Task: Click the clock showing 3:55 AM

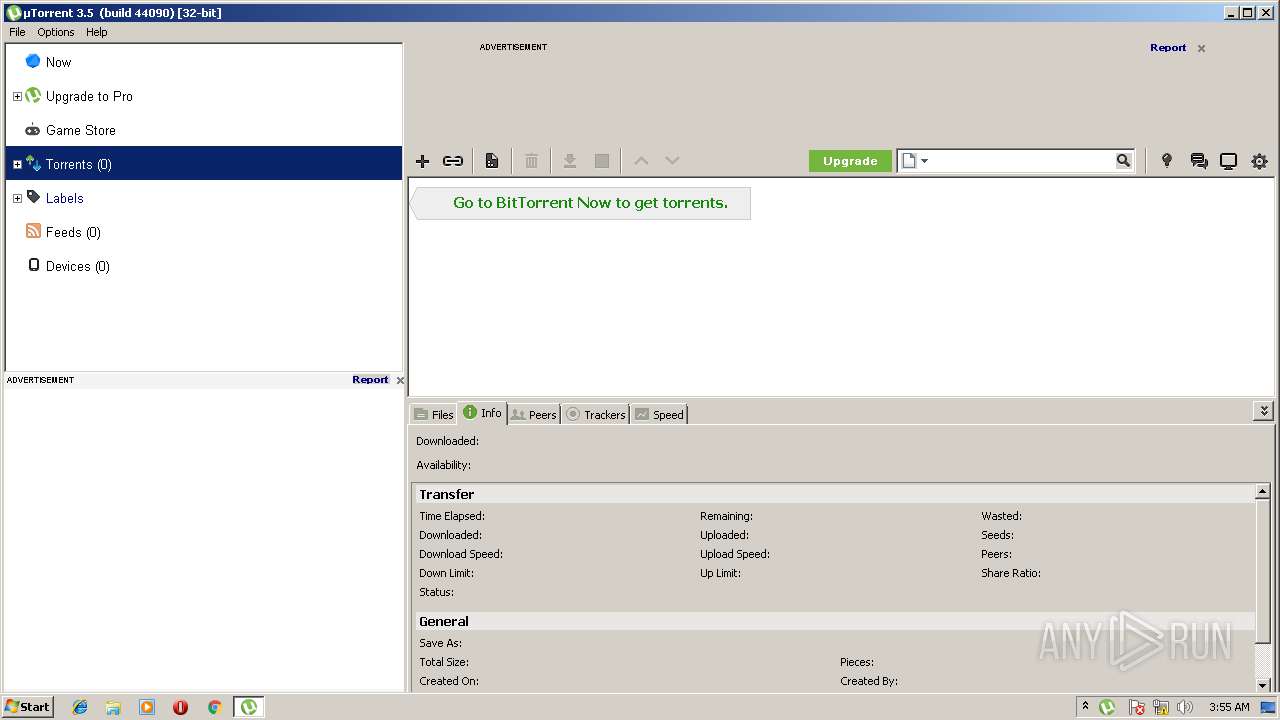Action: pos(1229,707)
